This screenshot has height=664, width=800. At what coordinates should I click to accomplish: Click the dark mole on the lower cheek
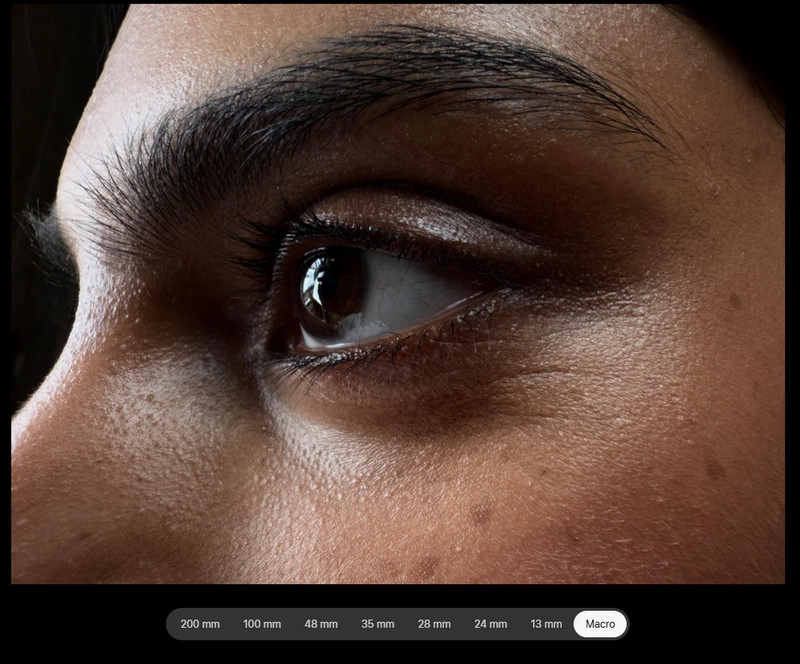point(481,514)
